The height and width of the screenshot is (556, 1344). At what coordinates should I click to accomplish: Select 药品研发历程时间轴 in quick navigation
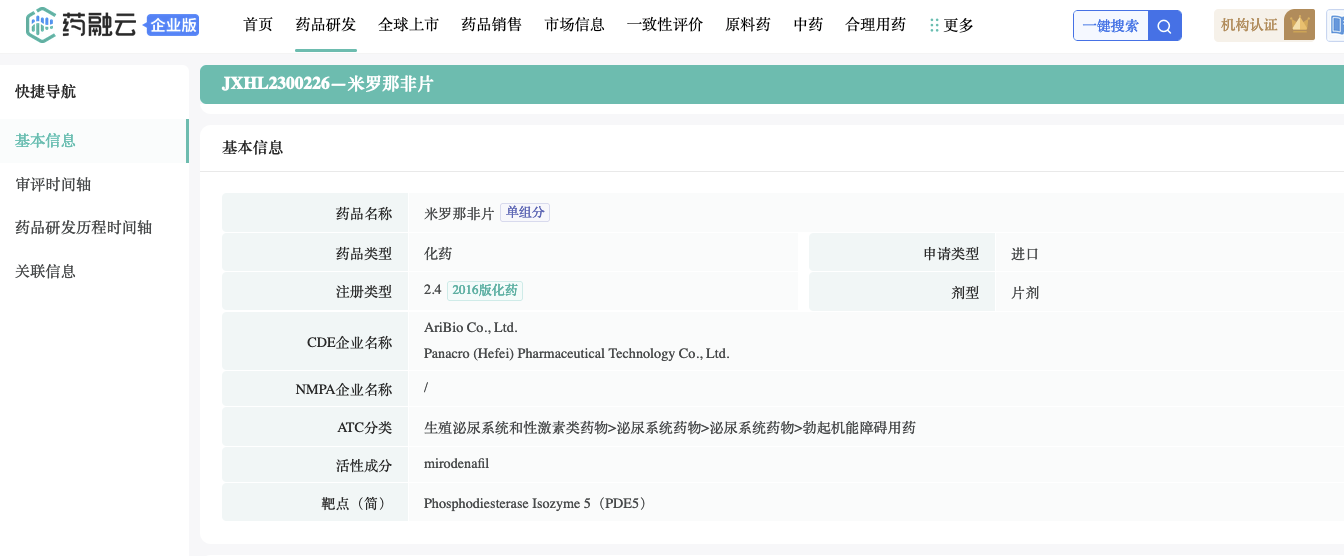[x=83, y=227]
